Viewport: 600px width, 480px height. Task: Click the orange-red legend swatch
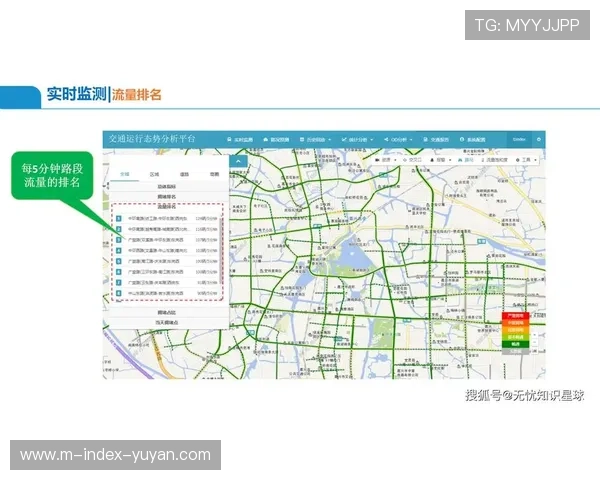coord(515,323)
